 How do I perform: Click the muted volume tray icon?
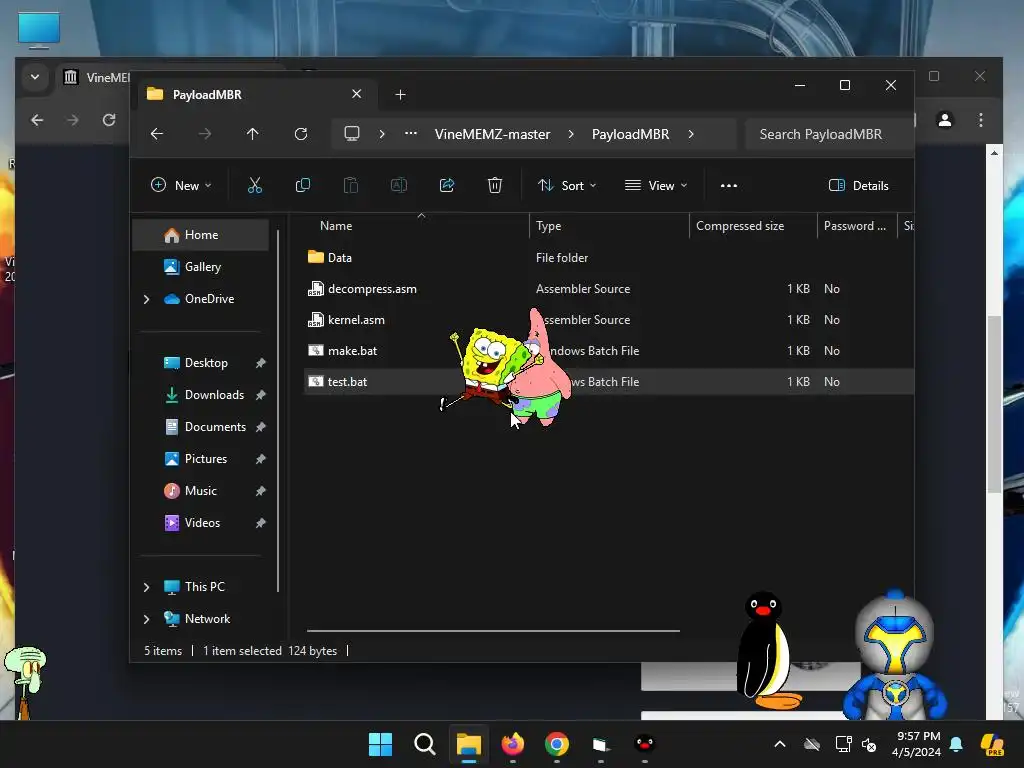click(x=869, y=744)
